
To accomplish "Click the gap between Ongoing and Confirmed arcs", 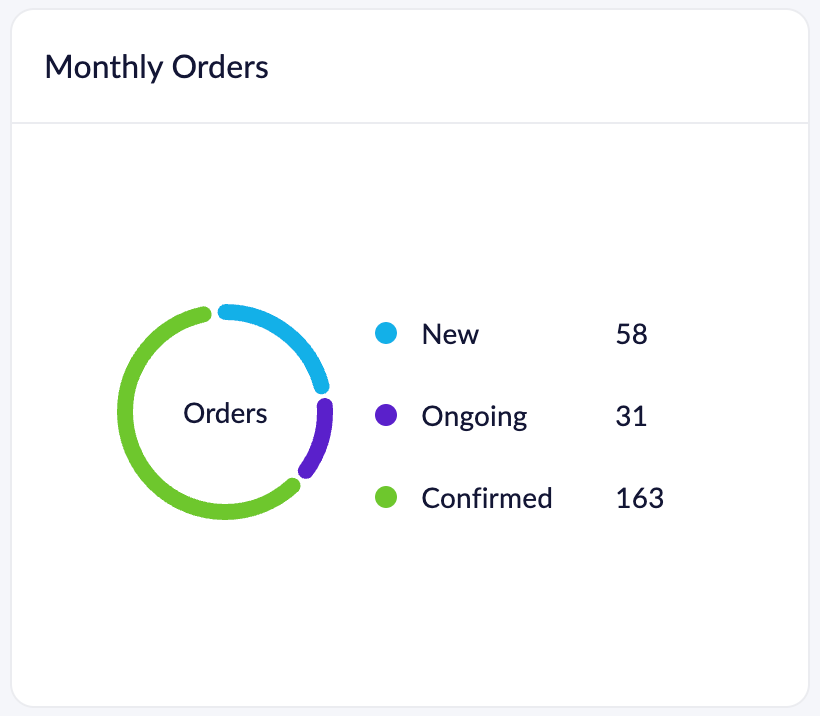I will 299,478.
